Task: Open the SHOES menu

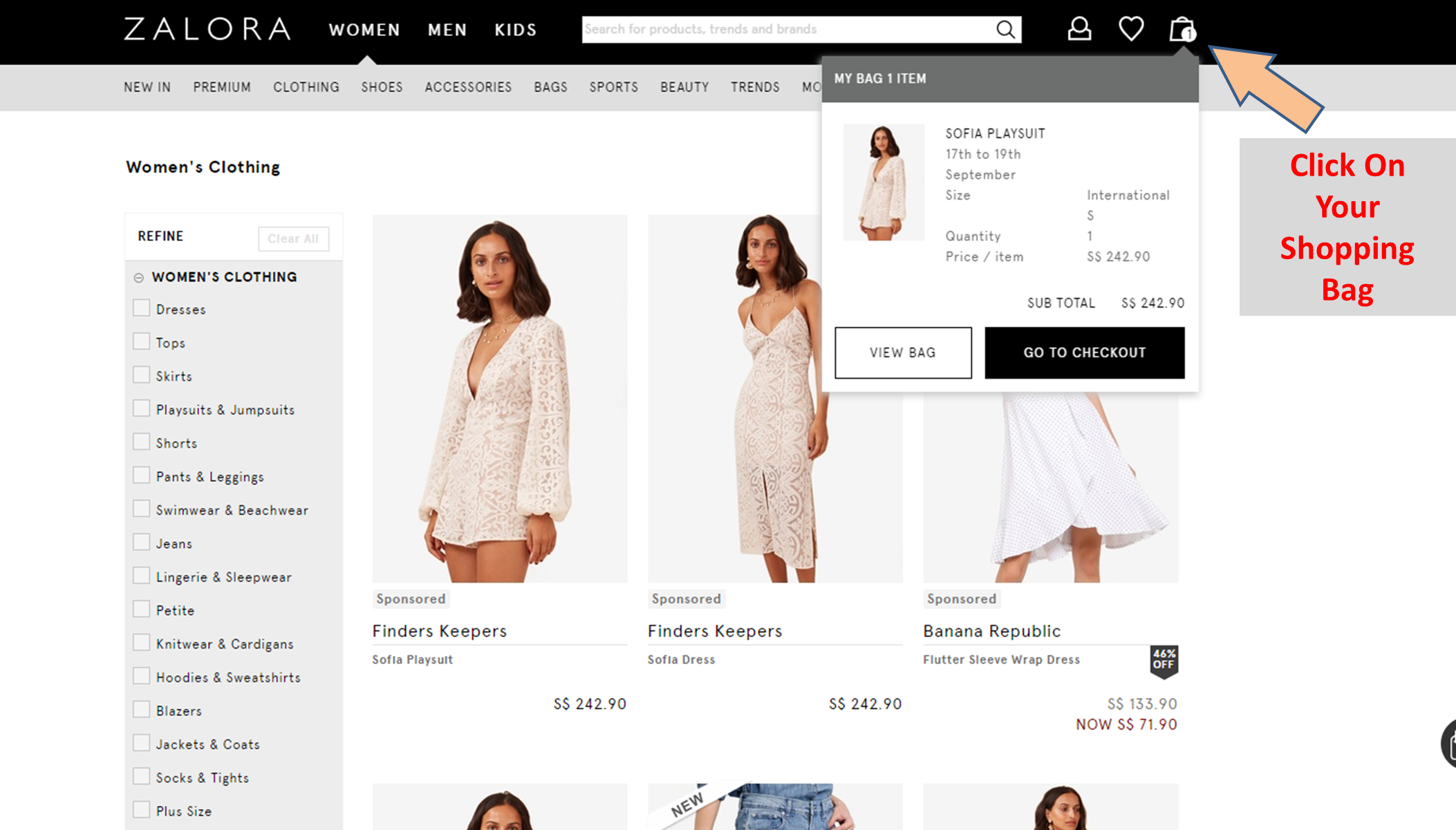Action: (x=382, y=87)
